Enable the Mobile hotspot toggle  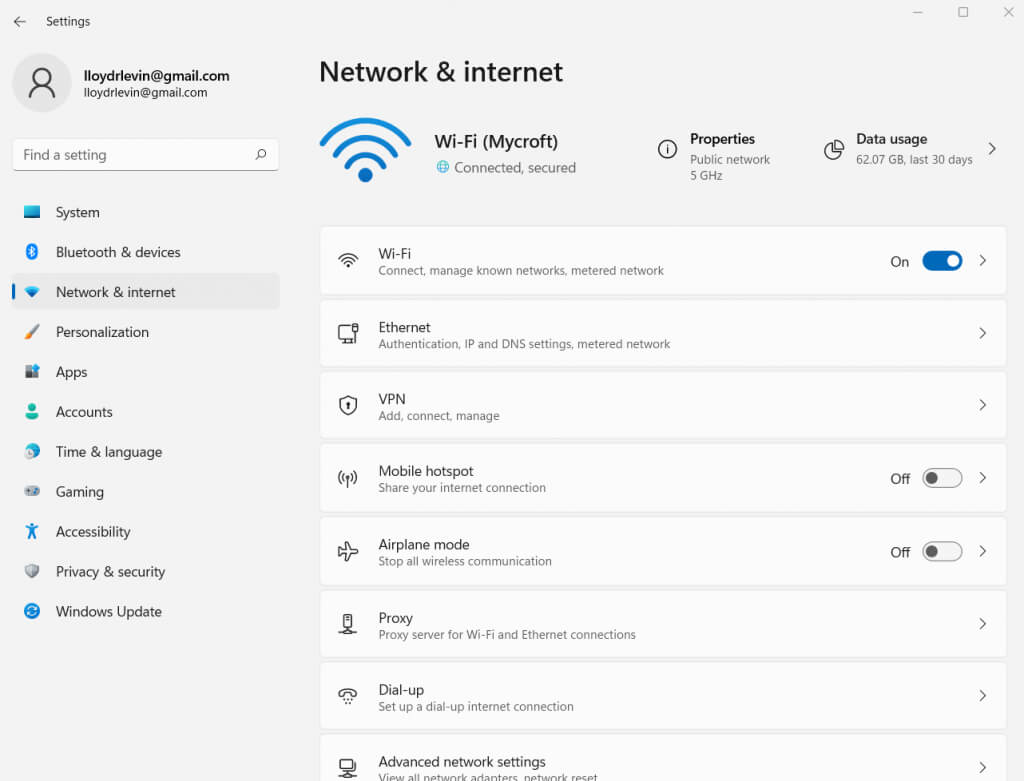coord(942,478)
